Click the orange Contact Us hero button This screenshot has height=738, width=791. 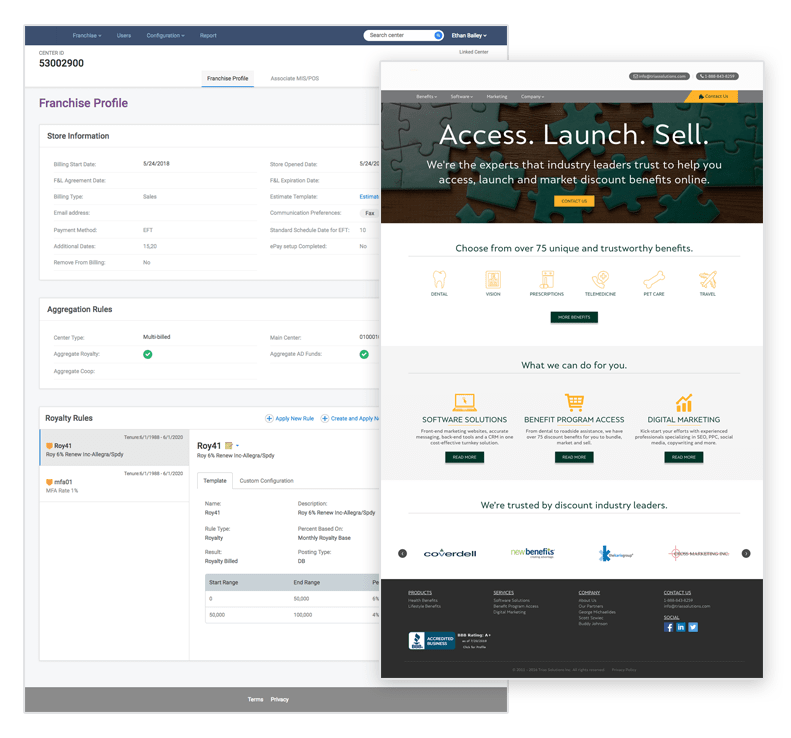pos(574,201)
